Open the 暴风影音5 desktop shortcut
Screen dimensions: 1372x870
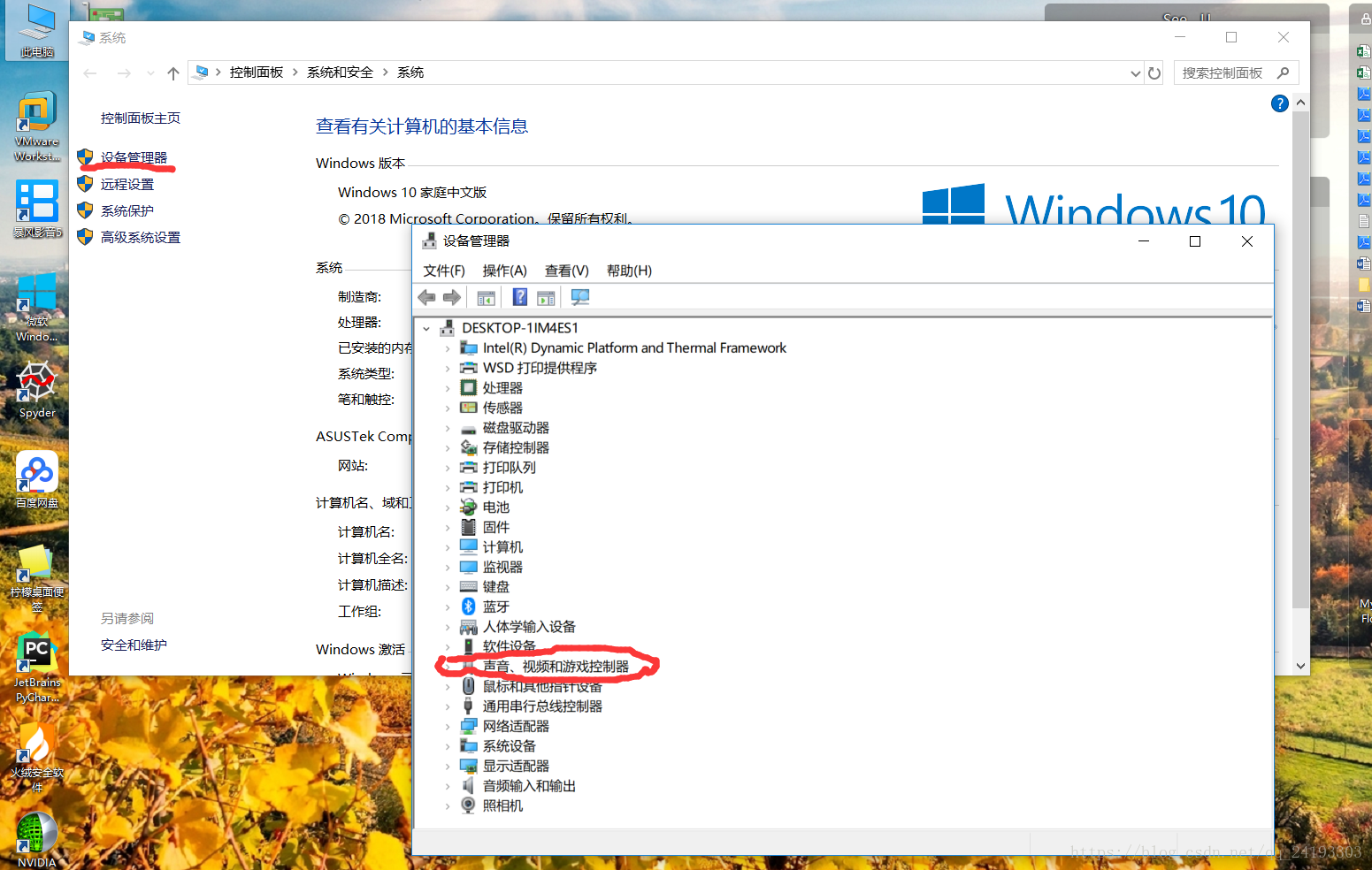[37, 210]
